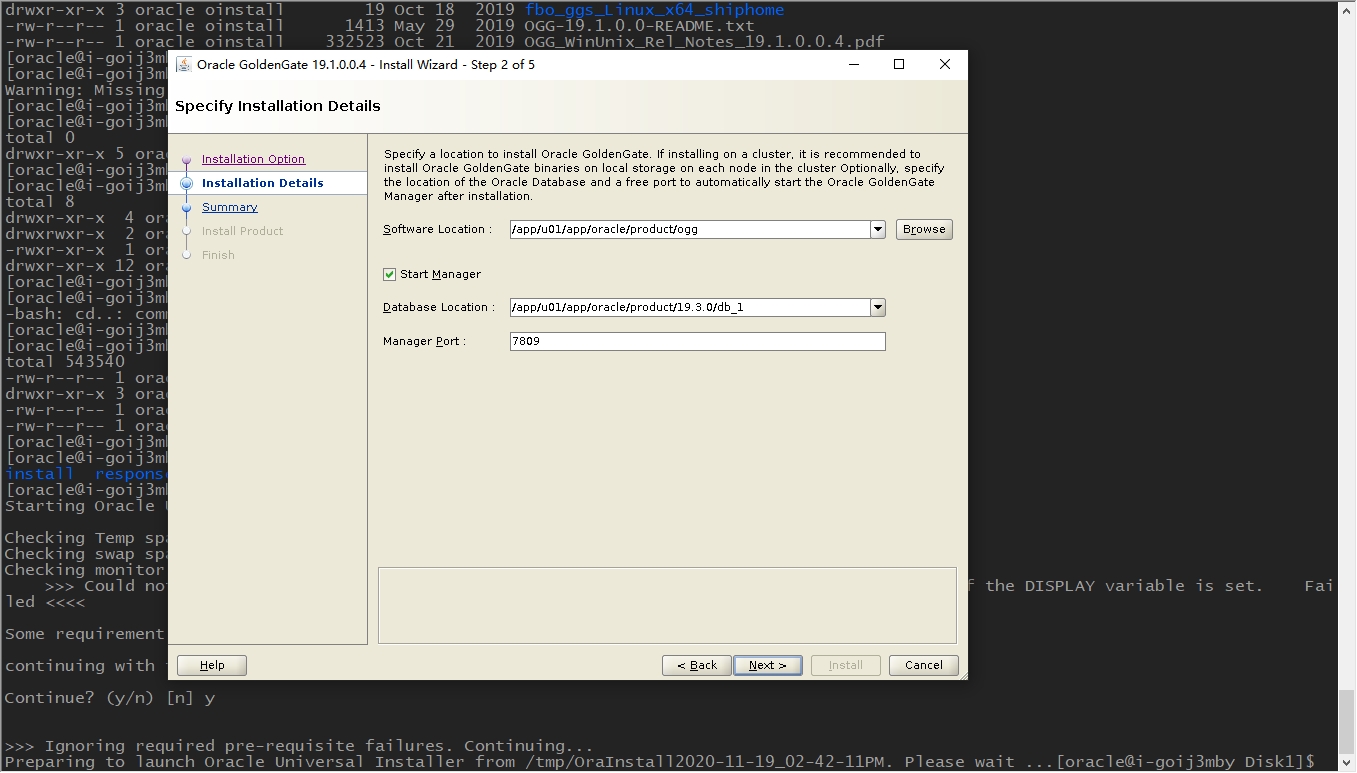Click the Back button
This screenshot has width=1357, height=773.
(x=696, y=664)
